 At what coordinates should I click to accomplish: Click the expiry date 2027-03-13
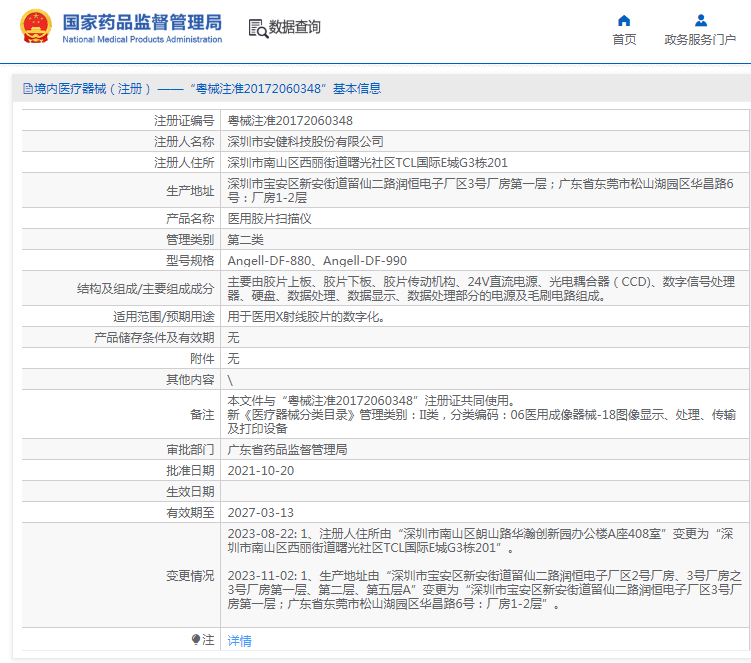[x=261, y=513]
